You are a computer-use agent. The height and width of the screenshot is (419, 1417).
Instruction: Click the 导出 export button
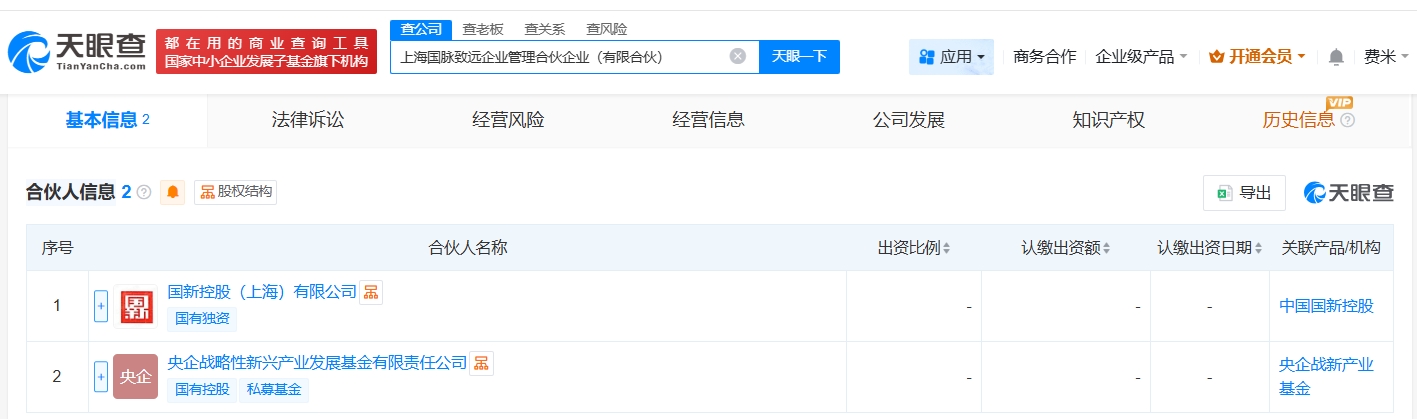point(1244,193)
